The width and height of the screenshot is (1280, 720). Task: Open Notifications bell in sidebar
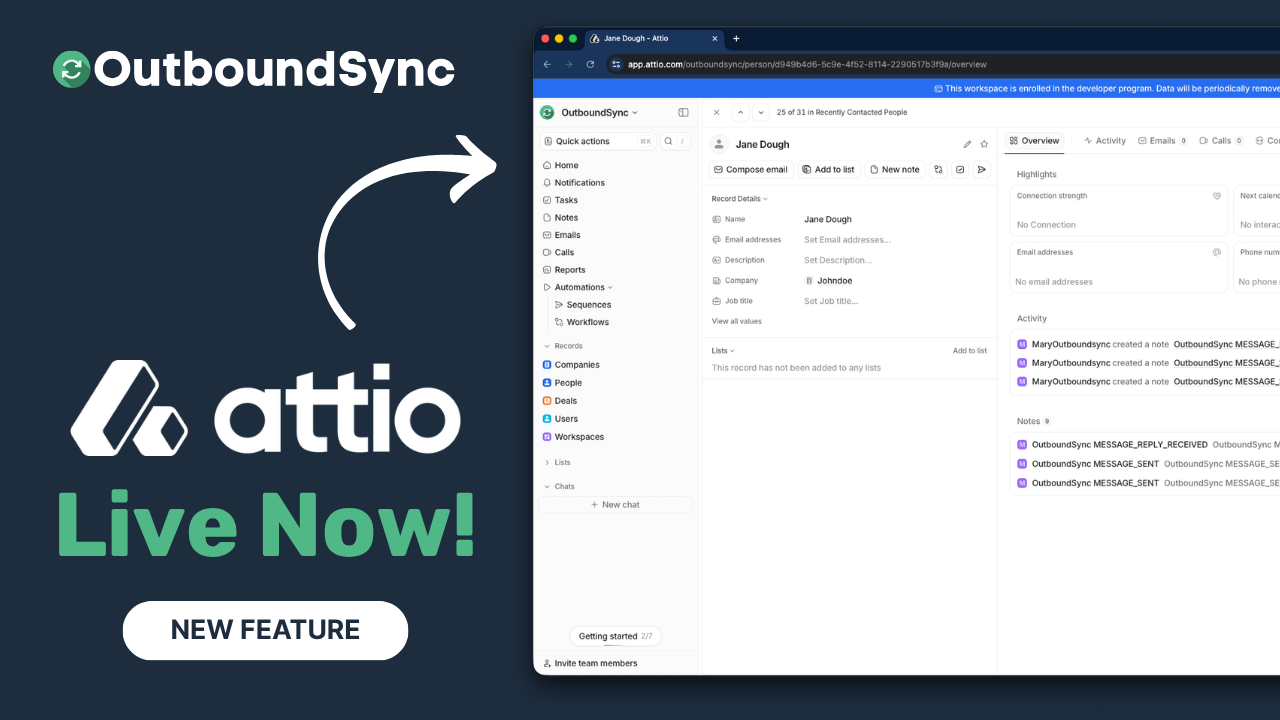point(573,183)
